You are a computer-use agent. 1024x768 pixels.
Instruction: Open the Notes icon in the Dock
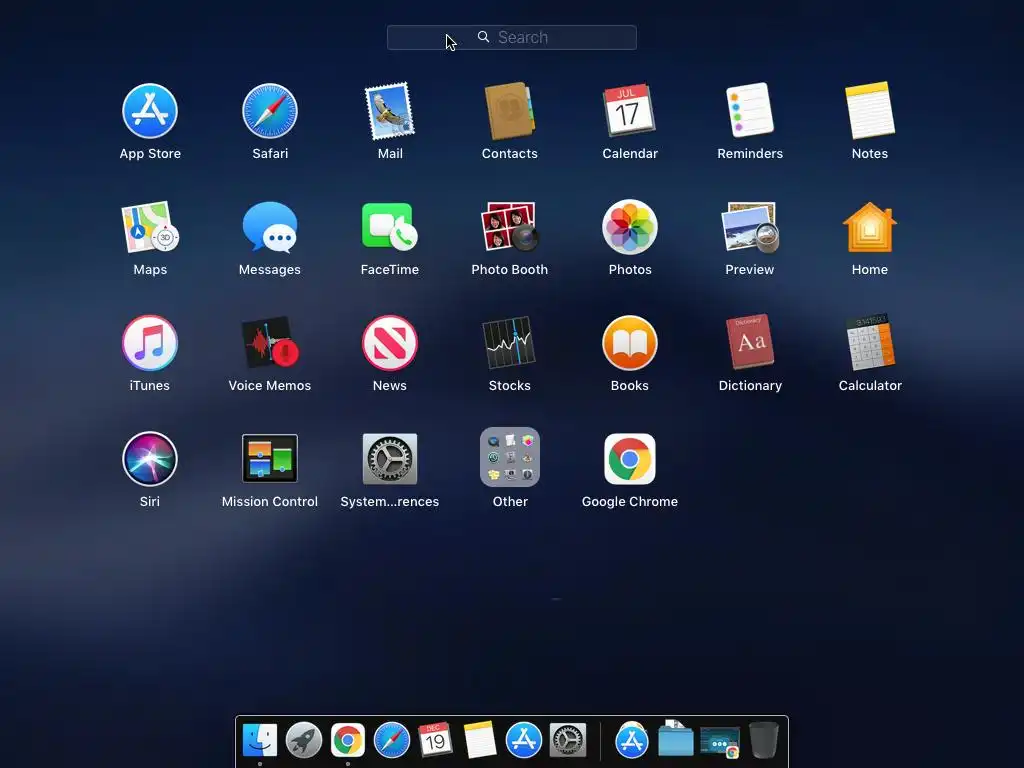(479, 740)
